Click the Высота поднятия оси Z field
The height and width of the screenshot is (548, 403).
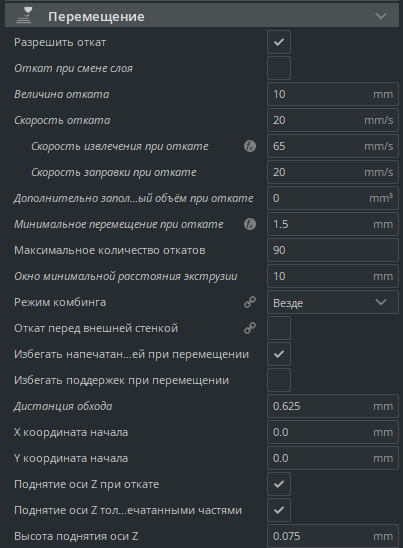pos(333,536)
